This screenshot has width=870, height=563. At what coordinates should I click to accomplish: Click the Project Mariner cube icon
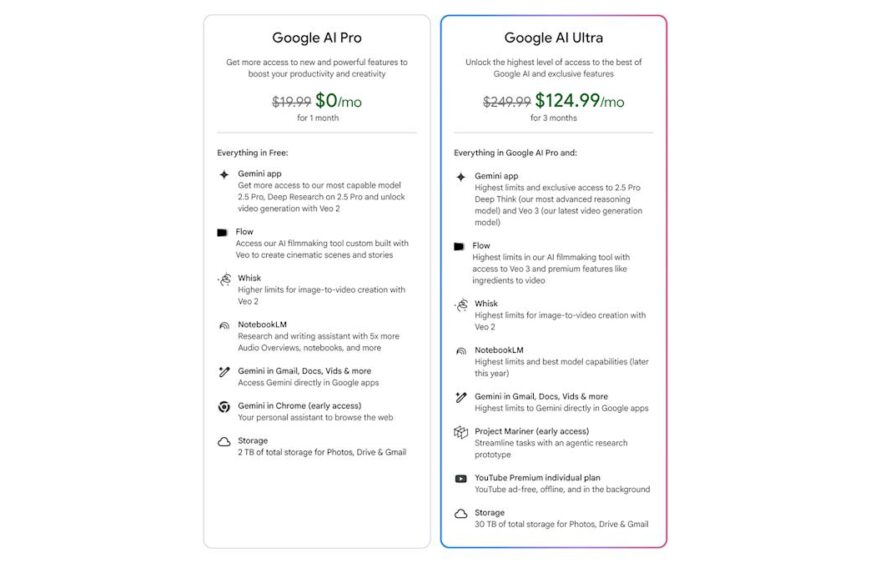tap(461, 432)
